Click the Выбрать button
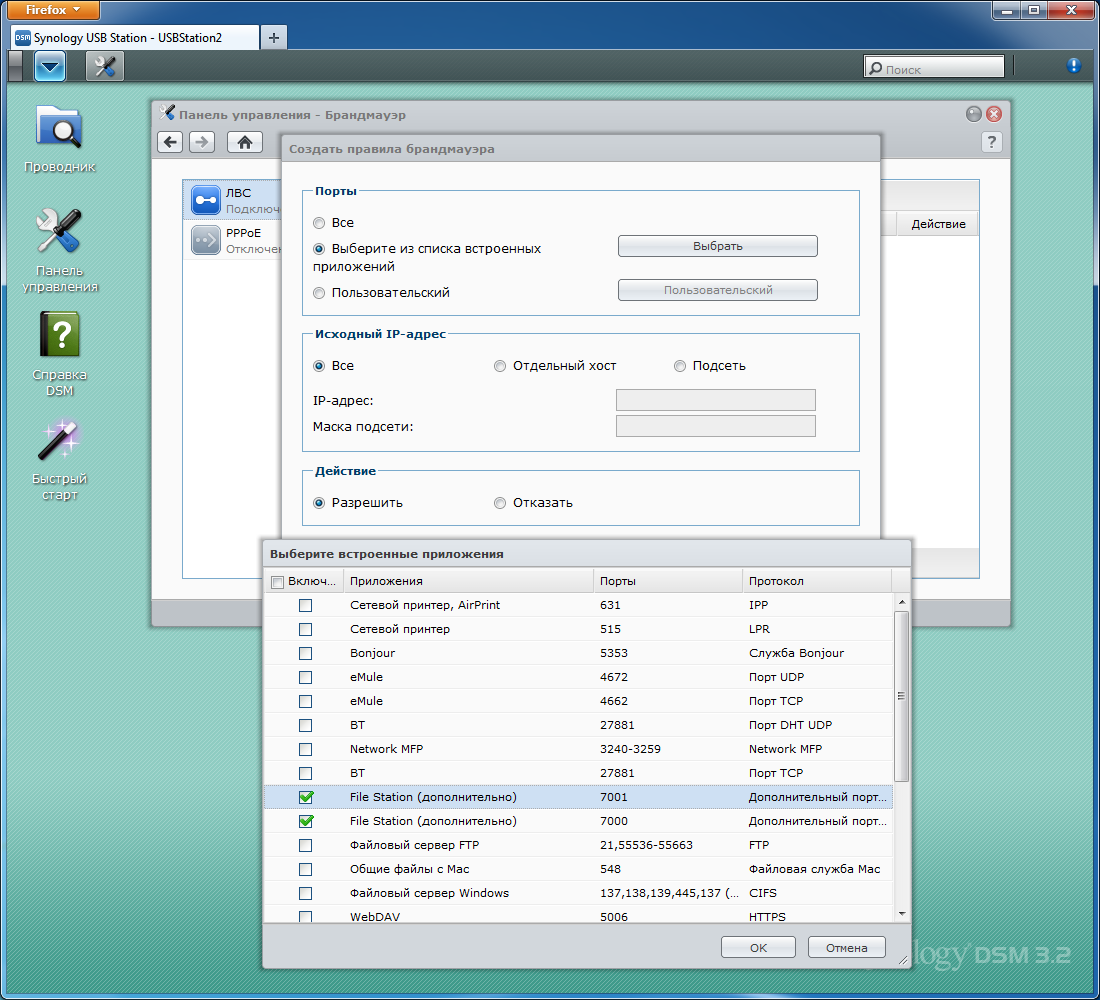This screenshot has height=1000, width=1100. click(717, 246)
